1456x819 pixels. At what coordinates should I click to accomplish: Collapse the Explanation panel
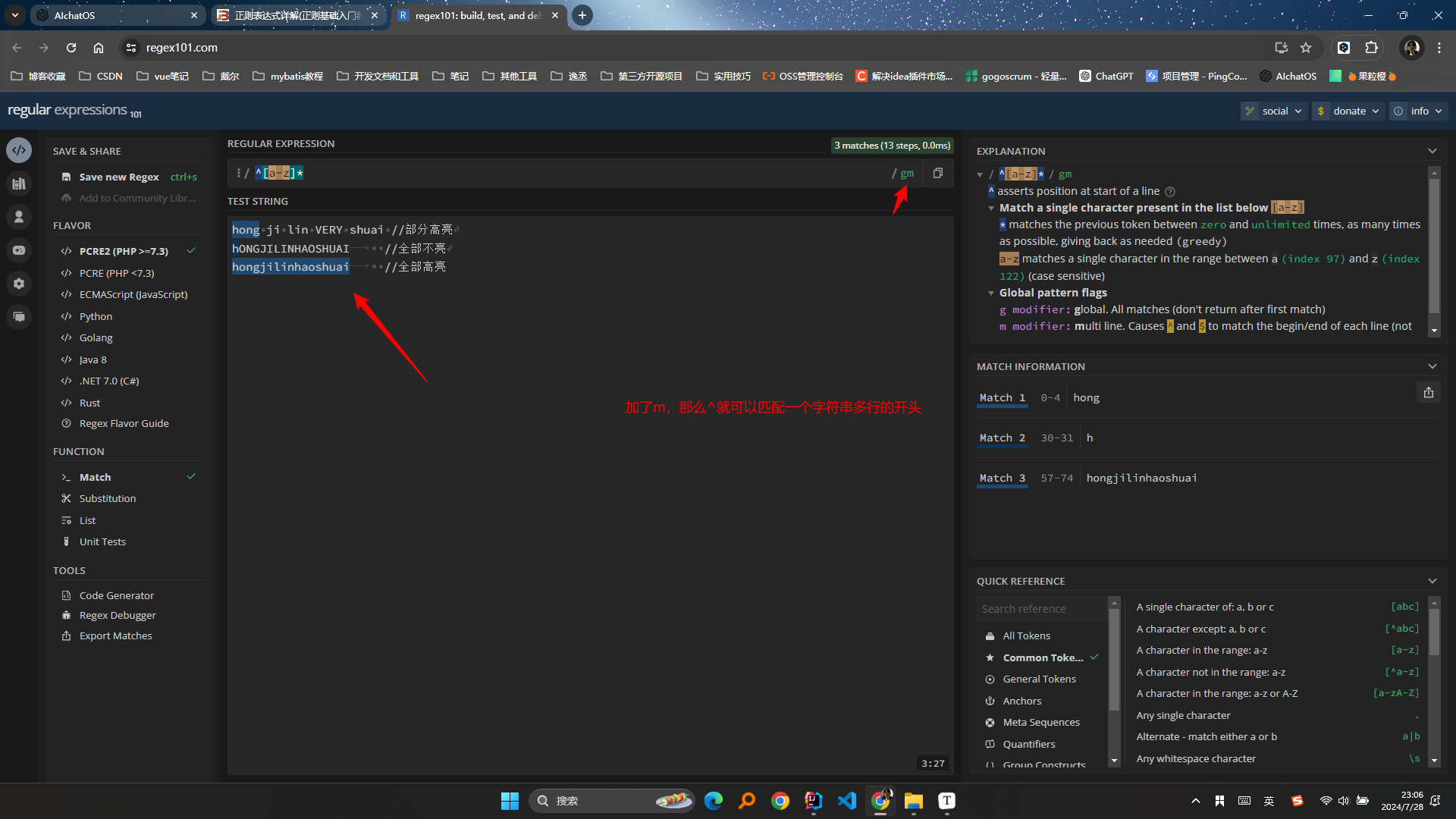tap(1432, 151)
